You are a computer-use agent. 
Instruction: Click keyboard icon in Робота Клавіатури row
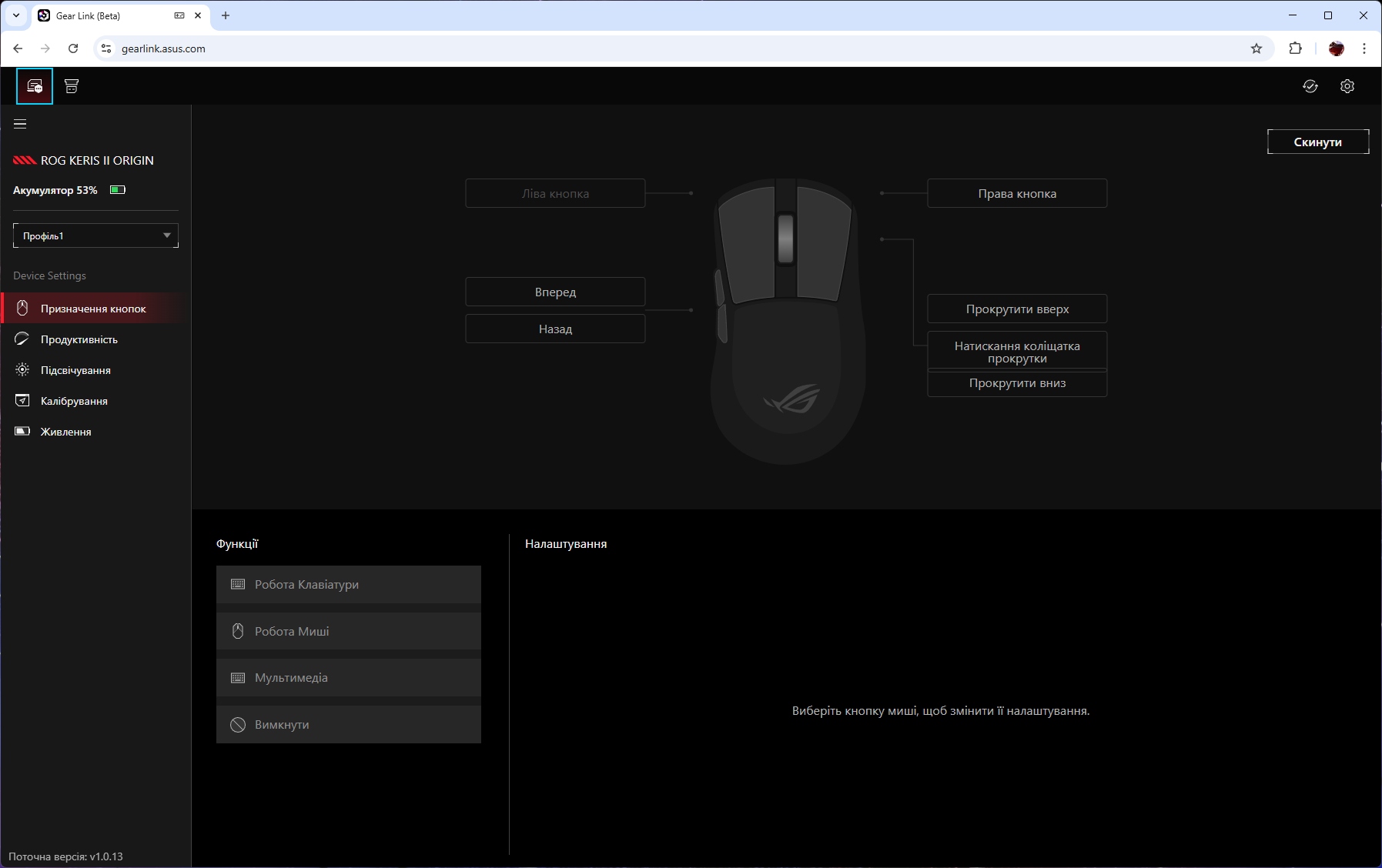[x=238, y=585]
